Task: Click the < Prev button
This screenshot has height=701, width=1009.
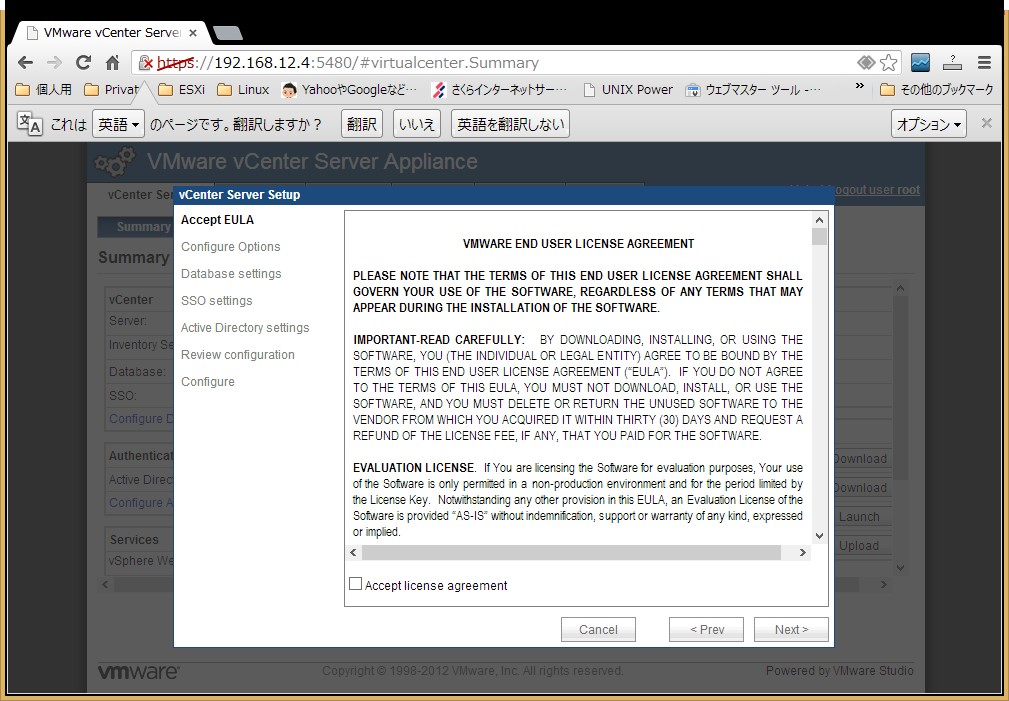Action: pos(707,630)
